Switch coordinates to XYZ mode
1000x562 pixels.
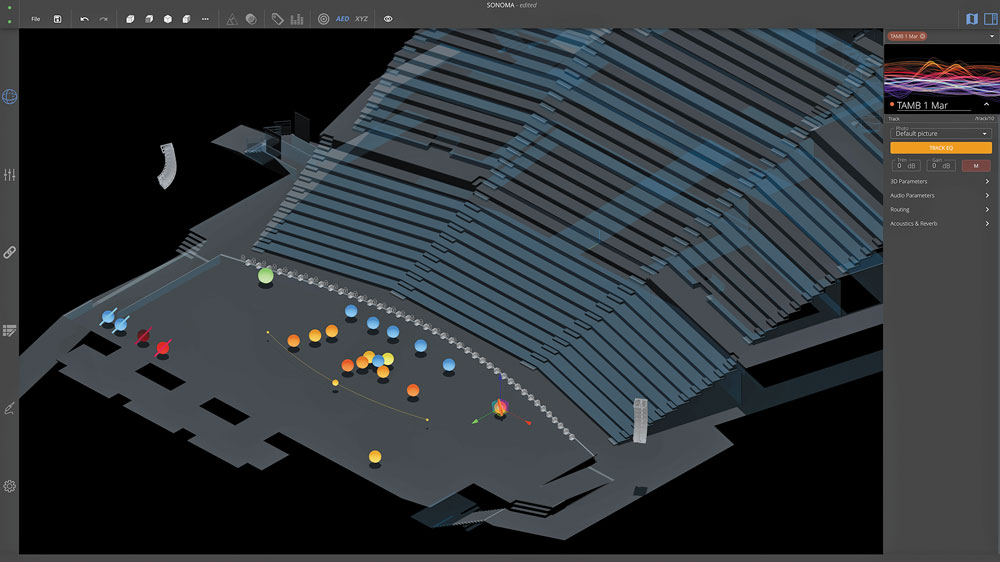[362, 19]
